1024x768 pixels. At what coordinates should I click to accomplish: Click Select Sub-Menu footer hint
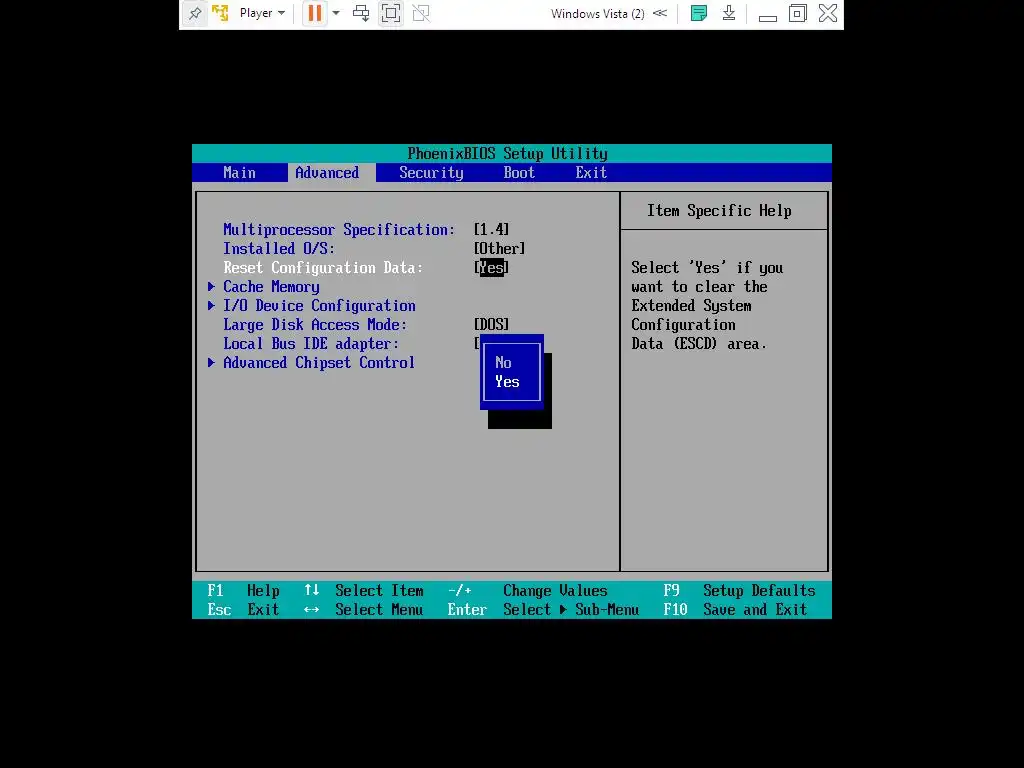[543, 610]
